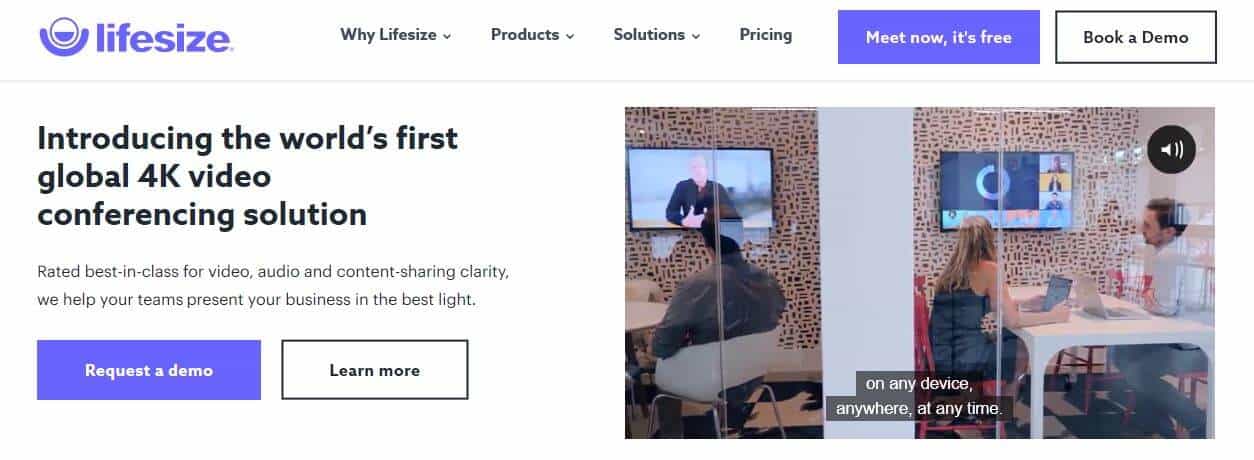This screenshot has width=1254, height=460.
Task: Go to the Pricing page
Action: click(x=766, y=35)
